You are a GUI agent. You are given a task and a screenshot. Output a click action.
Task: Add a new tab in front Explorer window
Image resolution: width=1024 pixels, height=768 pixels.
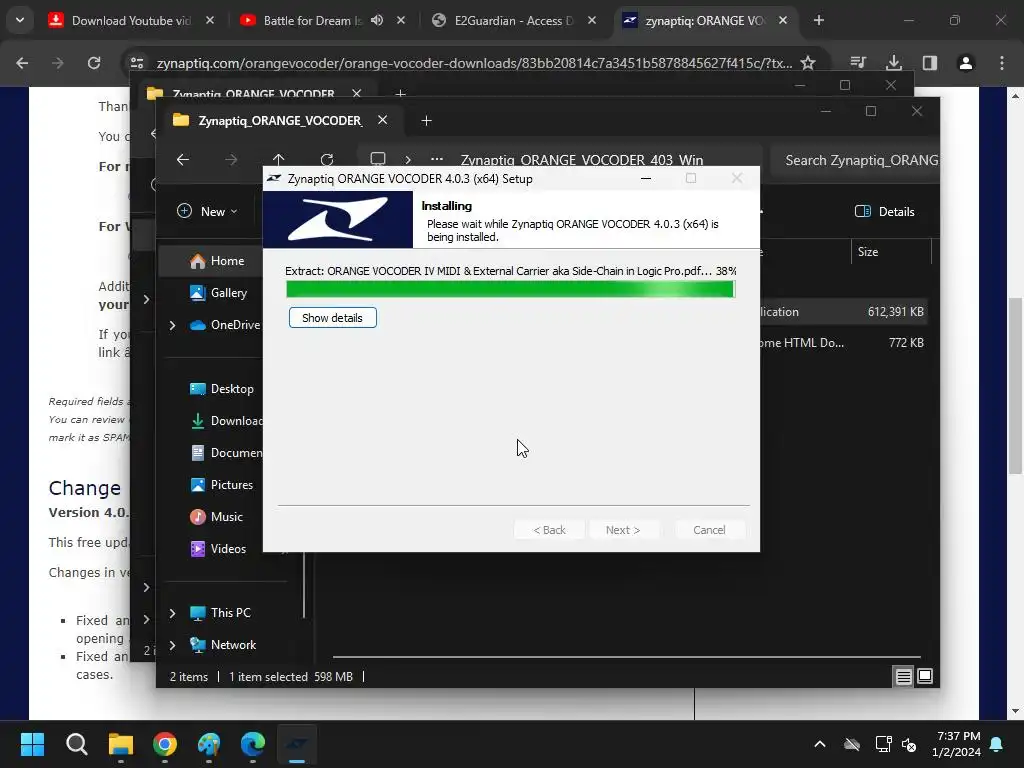click(426, 120)
